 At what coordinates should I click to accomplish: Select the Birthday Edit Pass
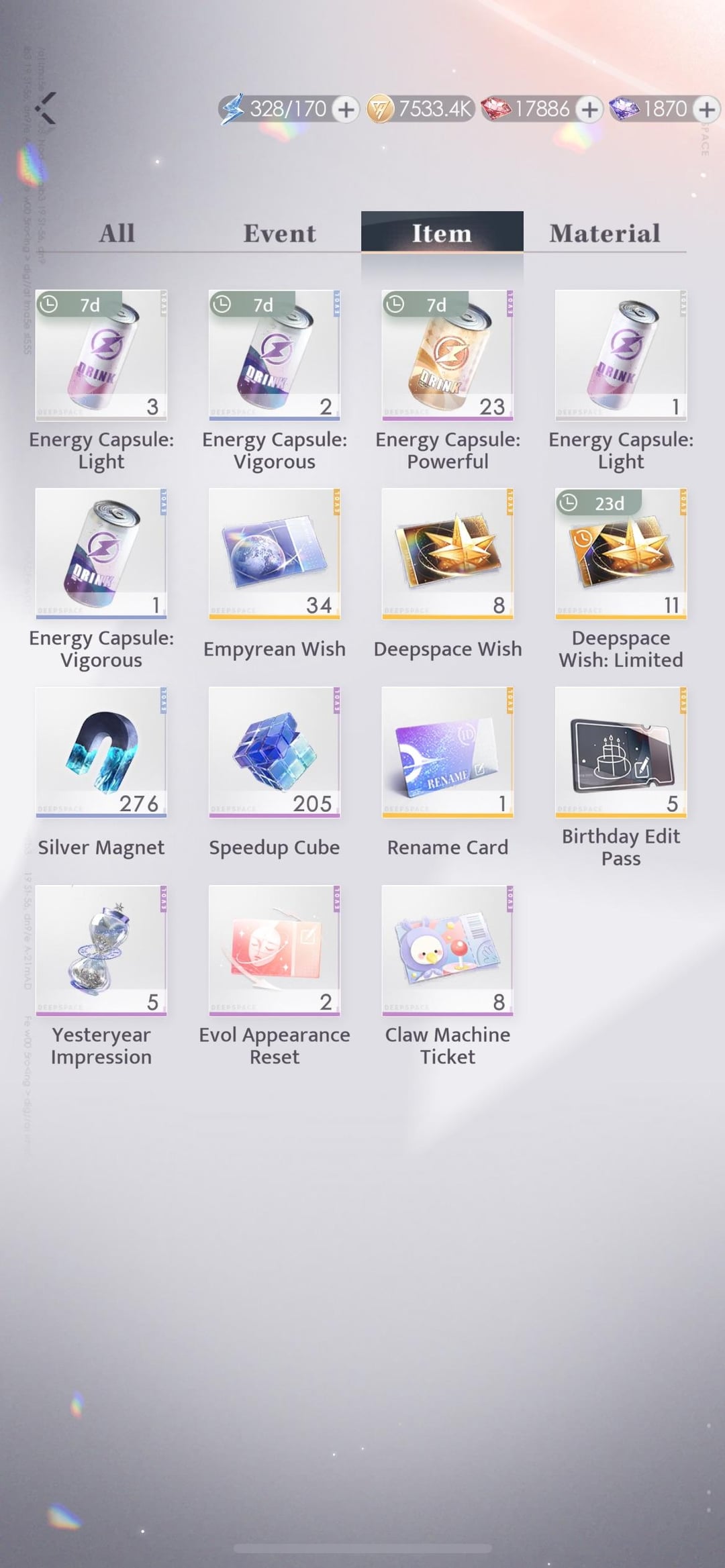pyautogui.click(x=621, y=752)
